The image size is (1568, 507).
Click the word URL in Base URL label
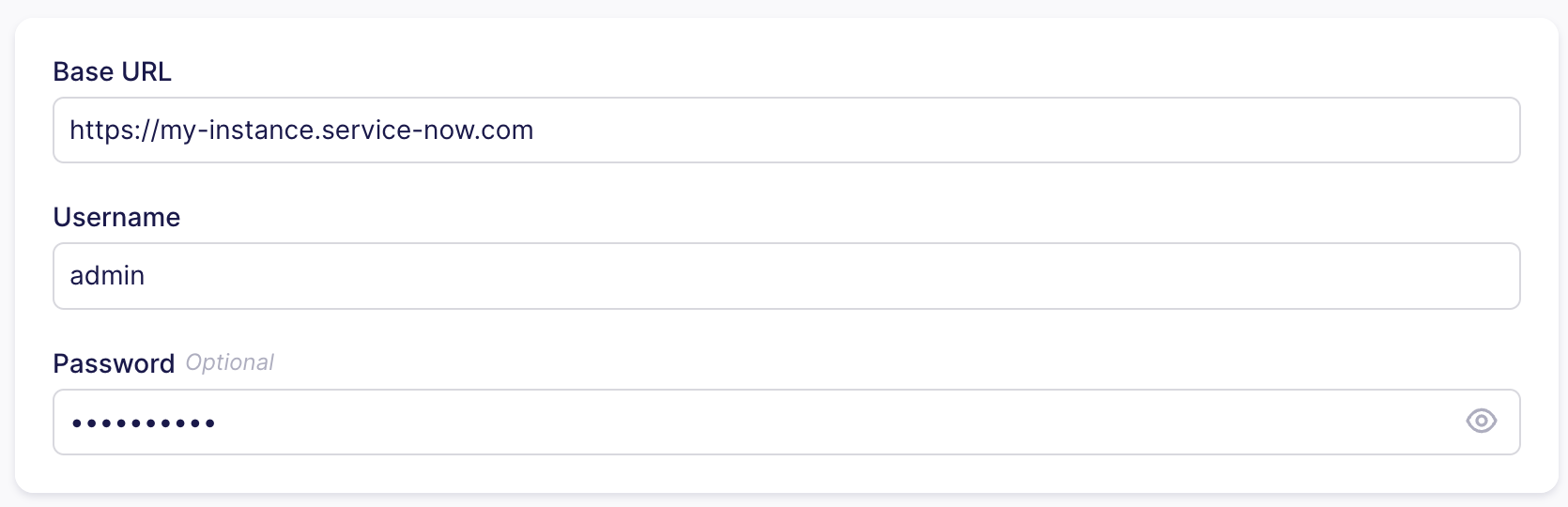pos(146,72)
